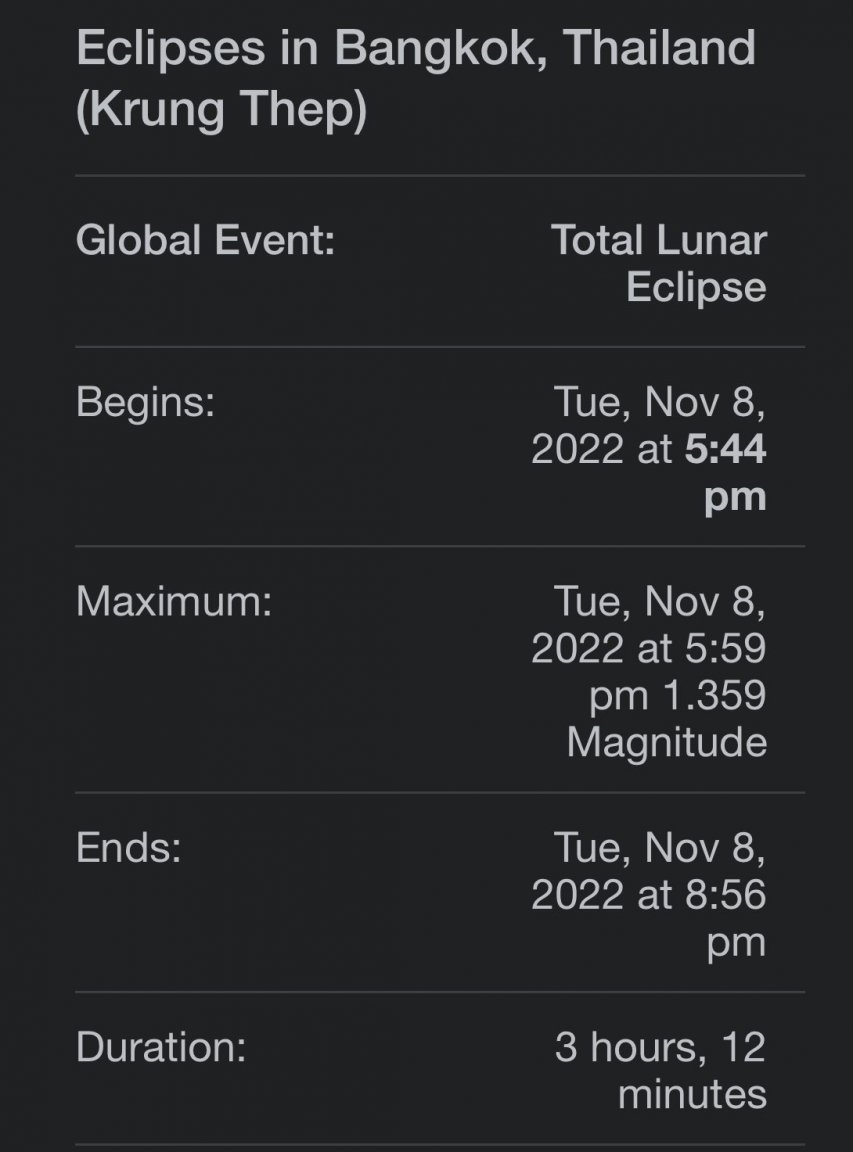Click the word minutes in the Duration row

(x=692, y=1095)
